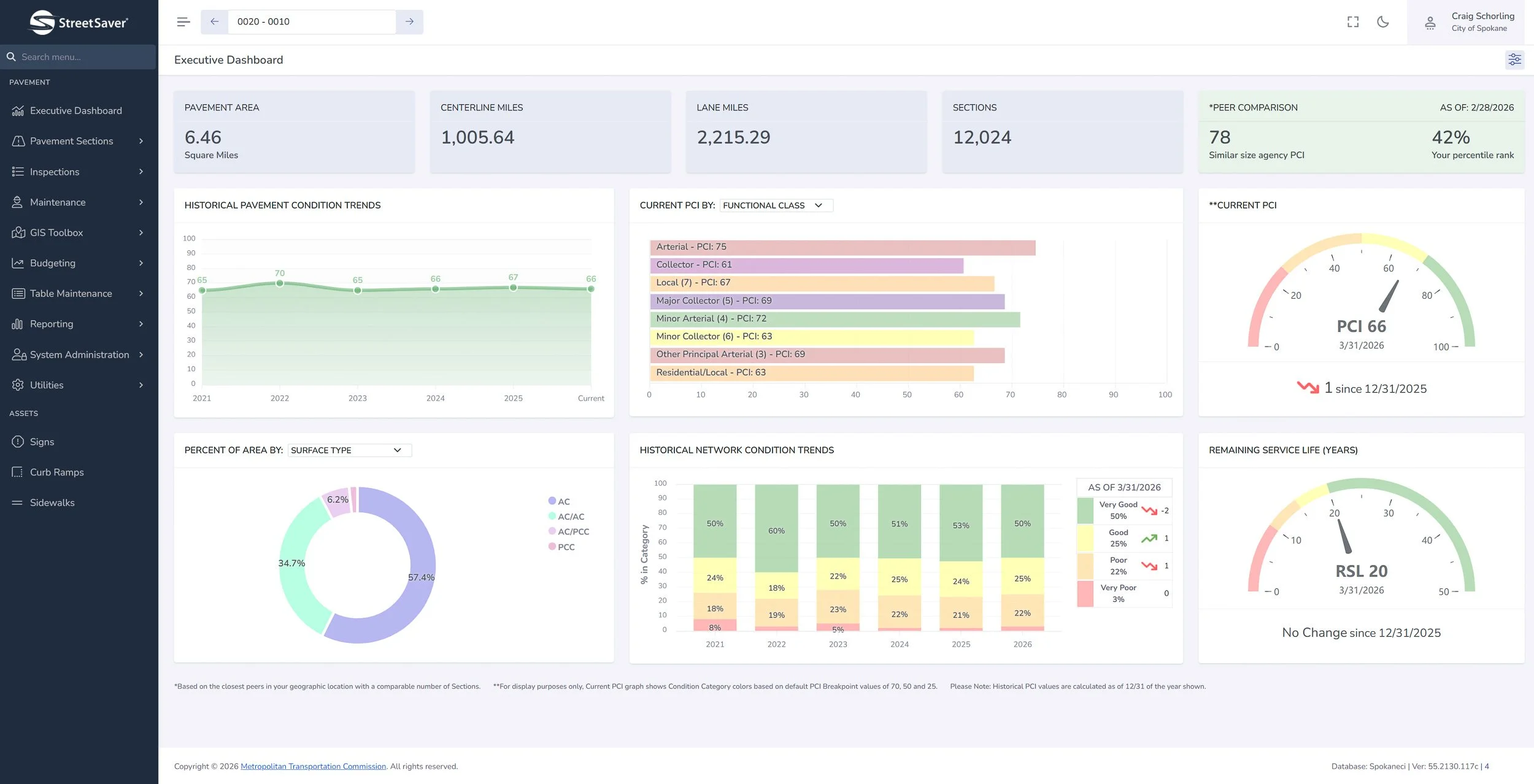Click the Reporting bar chart icon
This screenshot has height=784, width=1534.
[x=18, y=324]
